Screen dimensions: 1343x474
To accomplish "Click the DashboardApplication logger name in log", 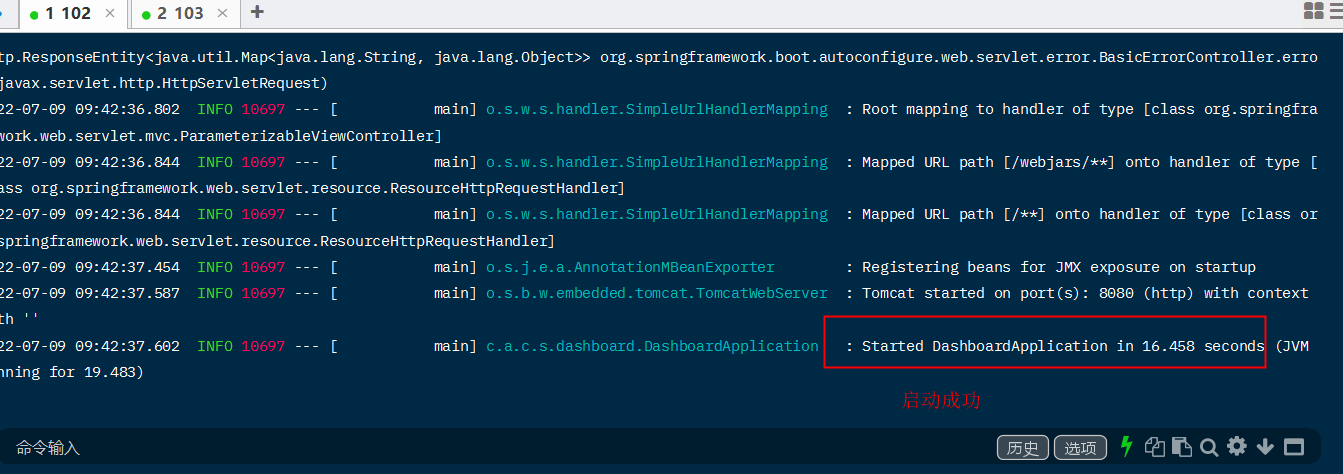I will click(652, 346).
